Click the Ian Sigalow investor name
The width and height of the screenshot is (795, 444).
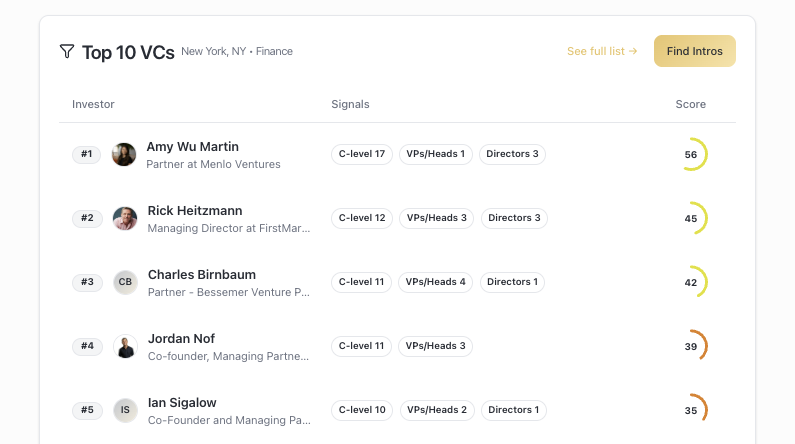coord(182,402)
